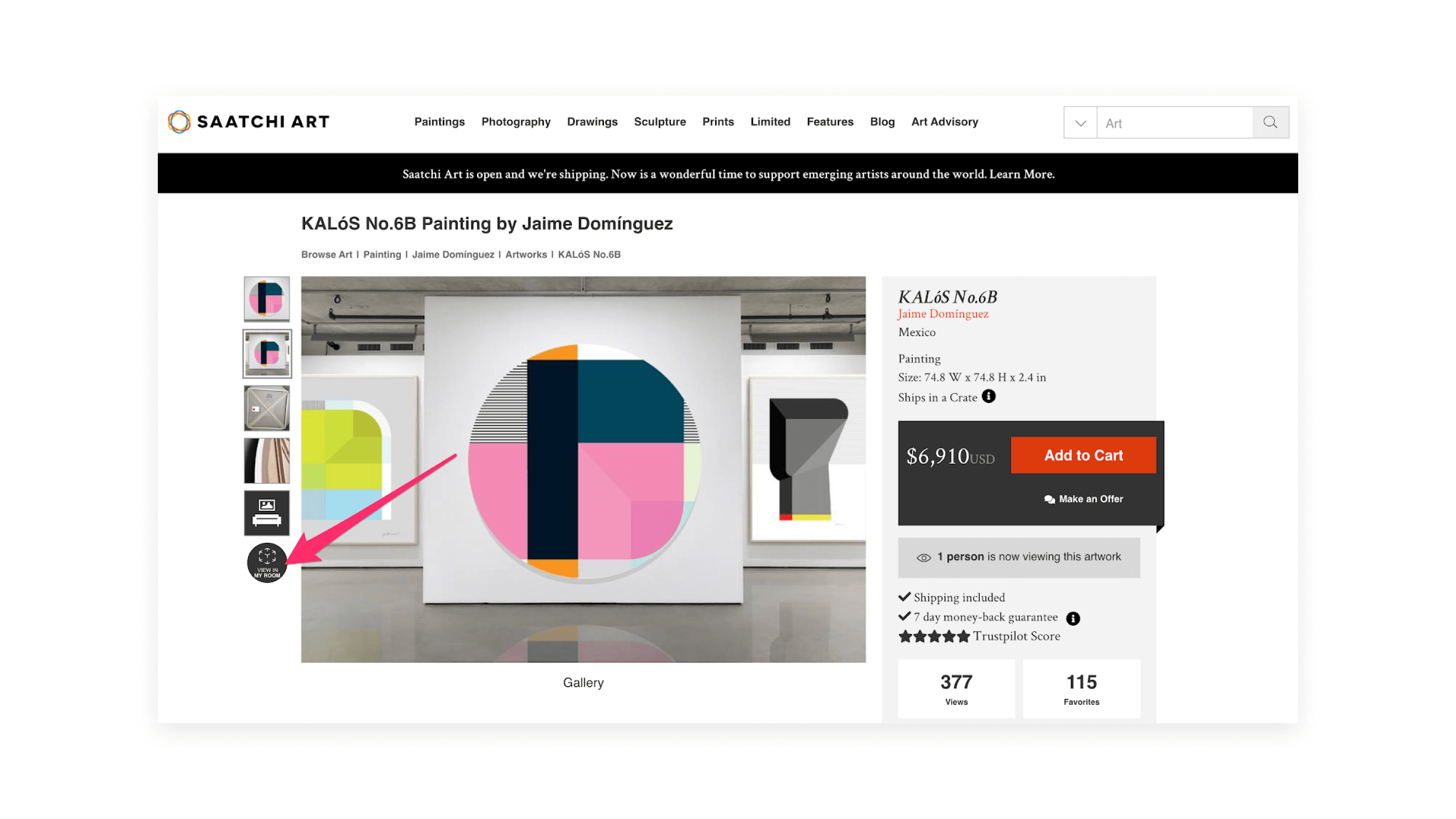
Task: Click the 'Jaime Domínguez' artist link
Action: (943, 313)
